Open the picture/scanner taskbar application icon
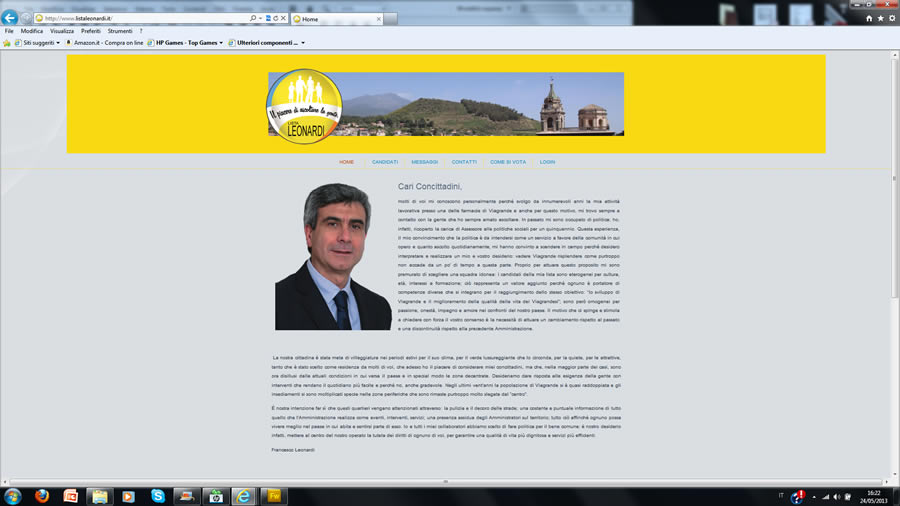 (x=187, y=496)
